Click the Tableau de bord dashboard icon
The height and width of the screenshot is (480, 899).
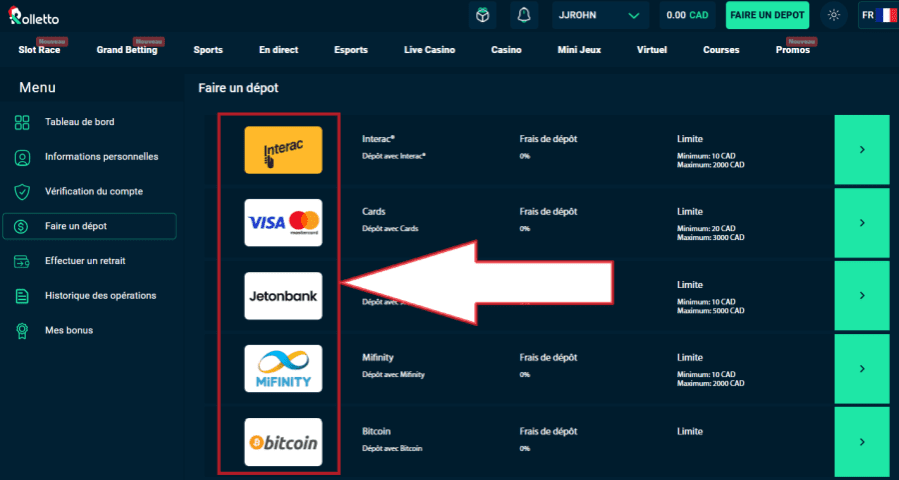22,122
